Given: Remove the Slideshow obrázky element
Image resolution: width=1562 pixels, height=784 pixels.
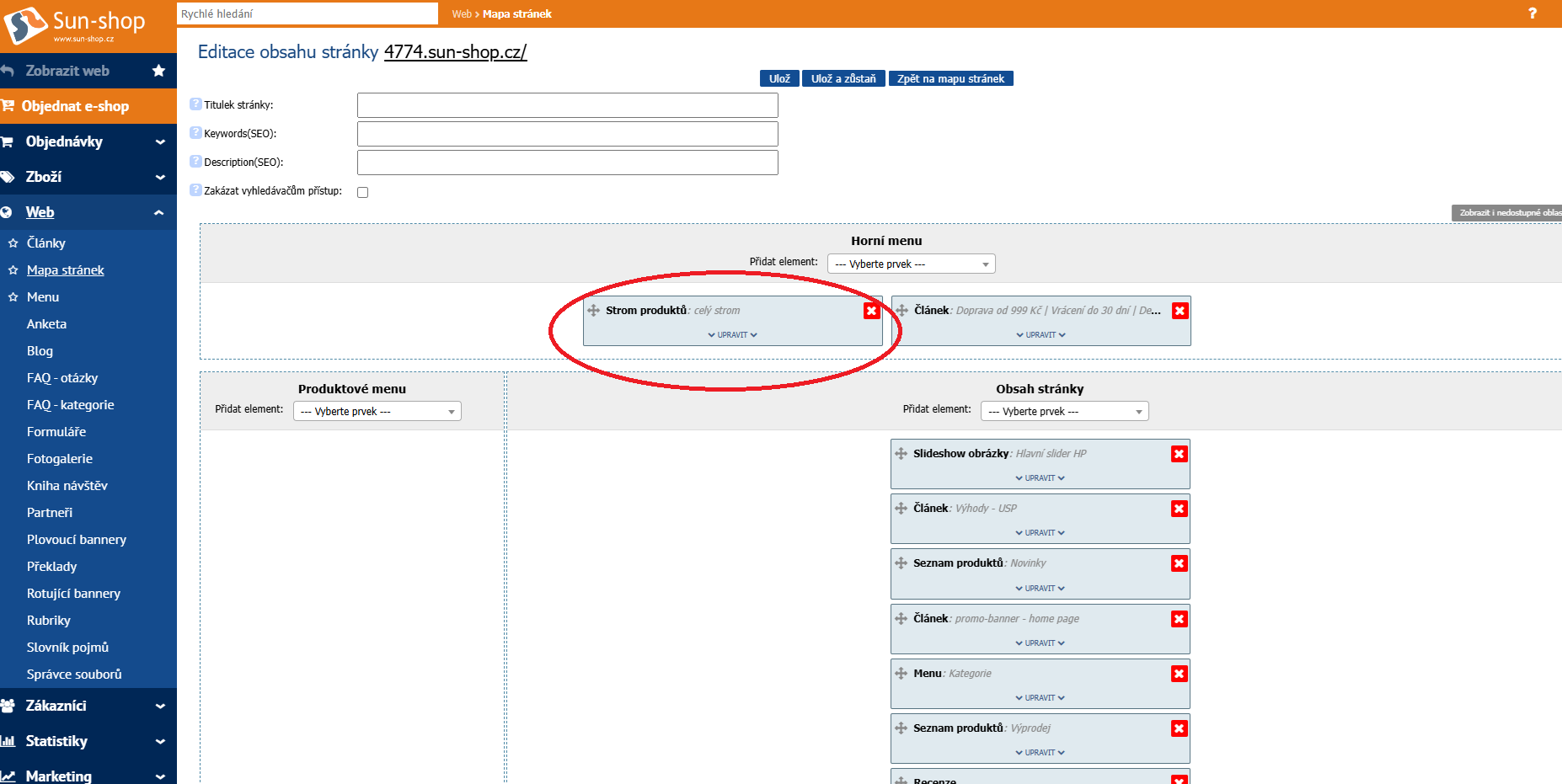Looking at the screenshot, I should pos(1179,454).
